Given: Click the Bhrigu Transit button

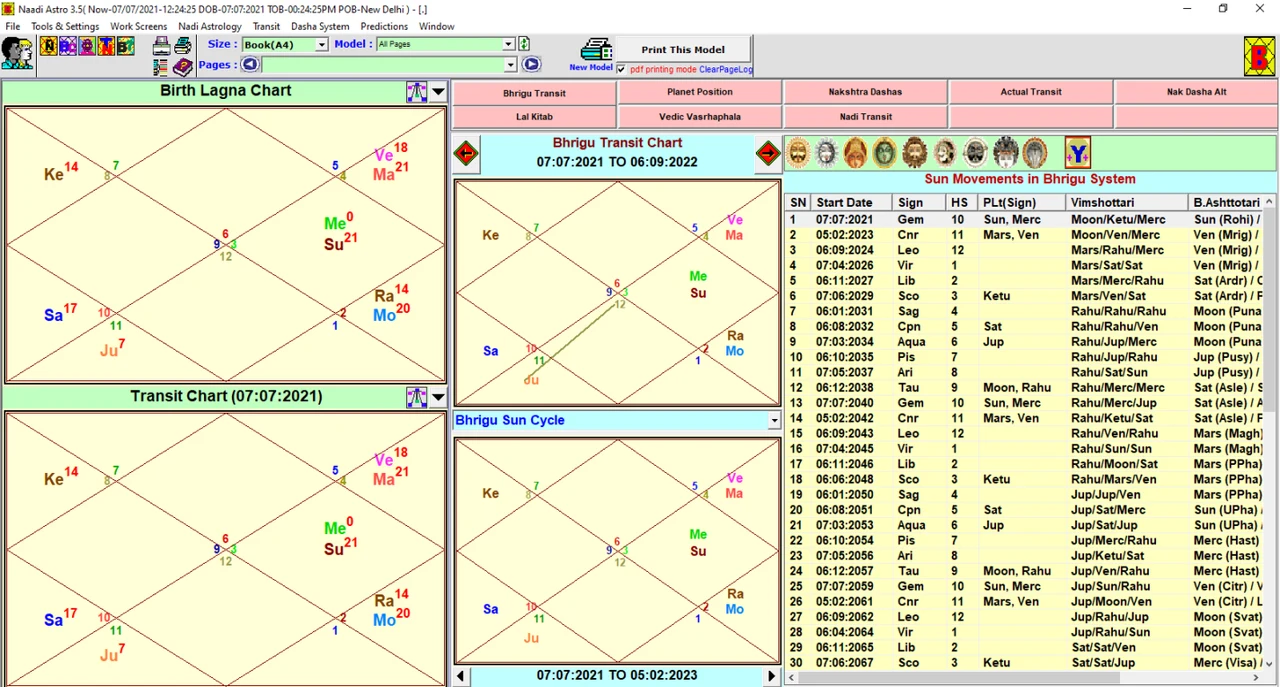Looking at the screenshot, I should pyautogui.click(x=534, y=93).
